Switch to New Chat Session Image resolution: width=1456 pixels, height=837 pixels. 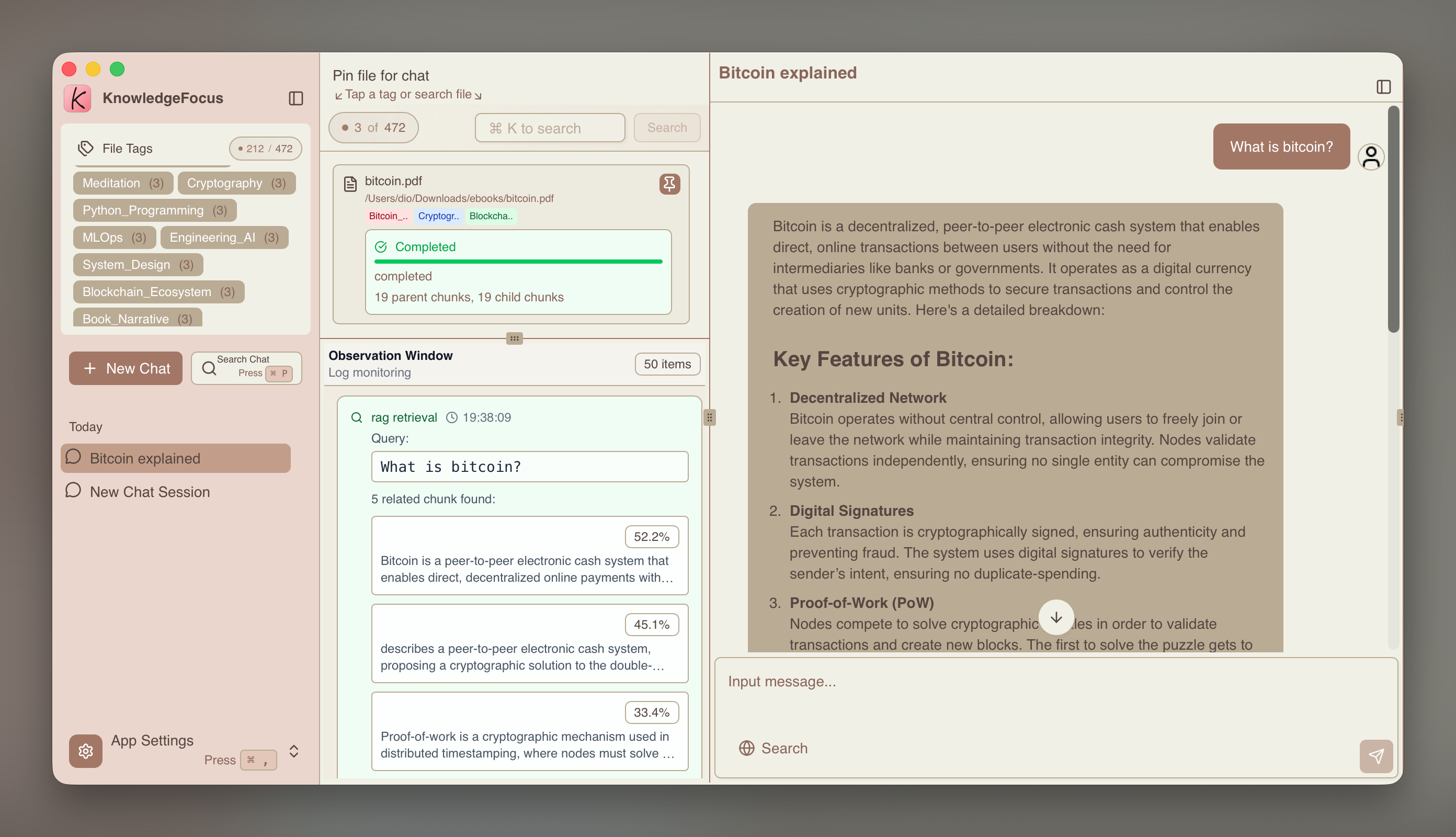click(x=150, y=492)
